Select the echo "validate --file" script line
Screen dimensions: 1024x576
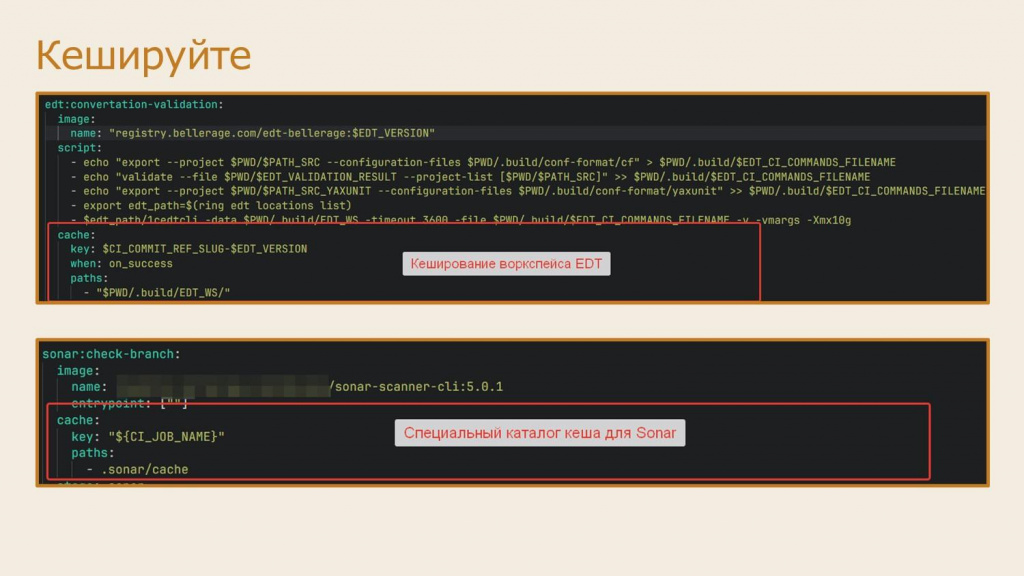(x=470, y=177)
